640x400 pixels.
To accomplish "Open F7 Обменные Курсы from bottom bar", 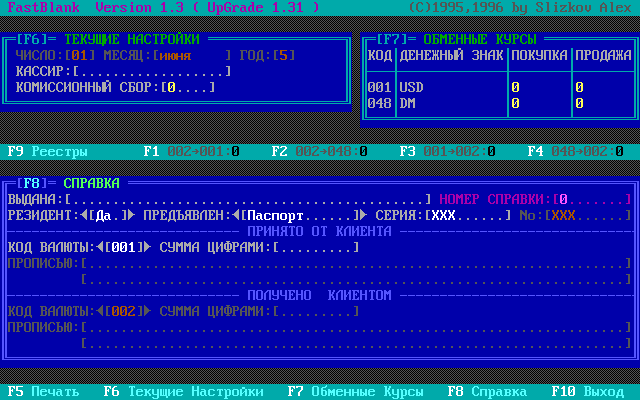I will (x=354, y=392).
